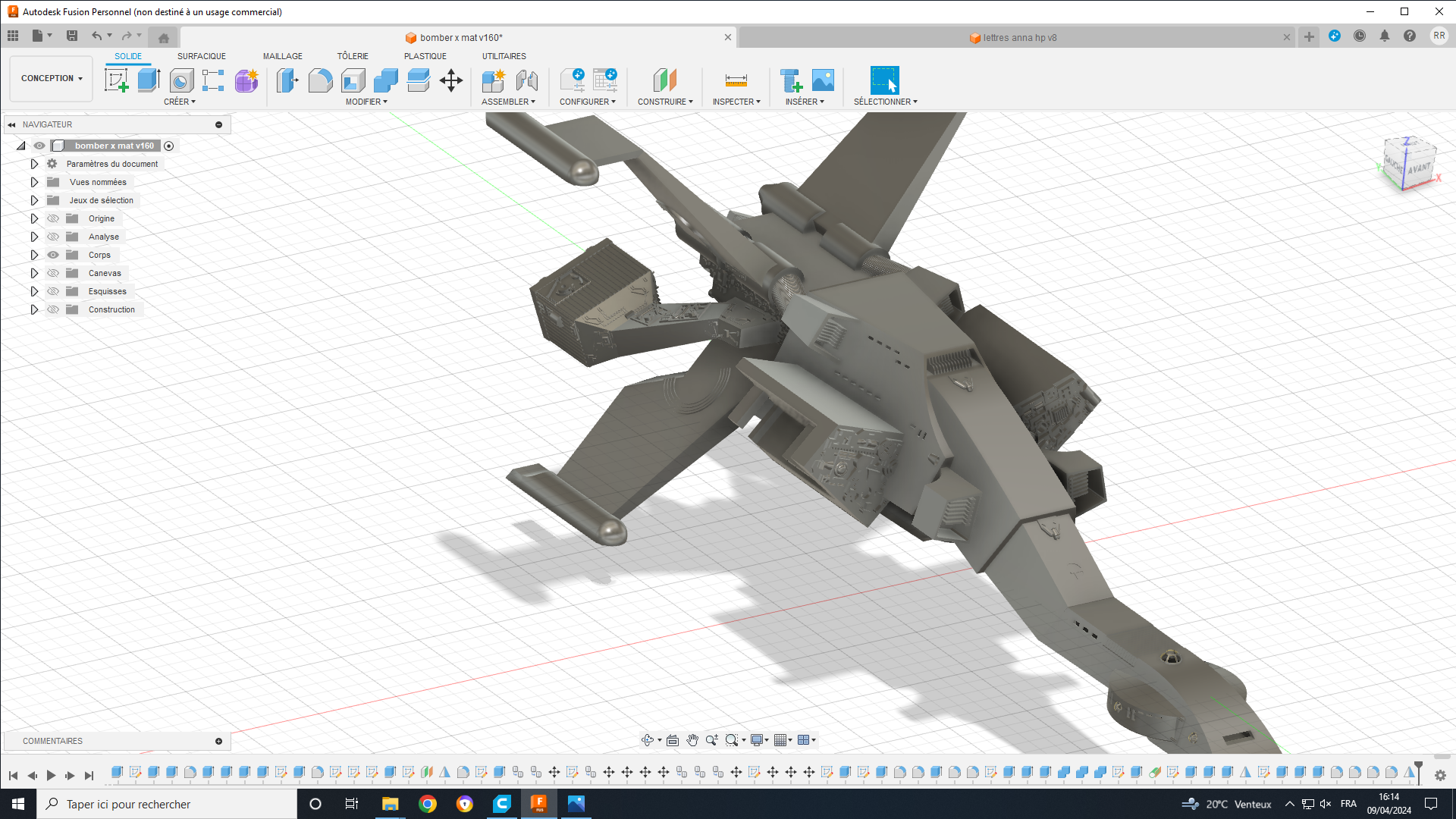Click the Shell tool icon
1456x819 pixels.
click(353, 80)
